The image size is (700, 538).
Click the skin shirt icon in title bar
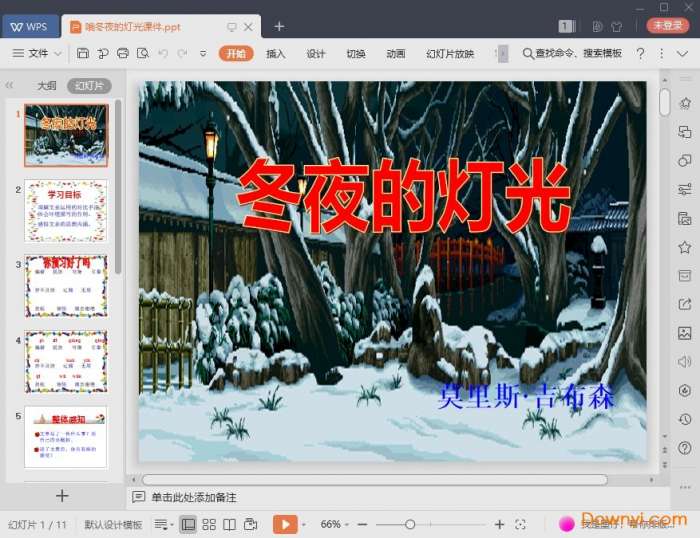(617, 26)
